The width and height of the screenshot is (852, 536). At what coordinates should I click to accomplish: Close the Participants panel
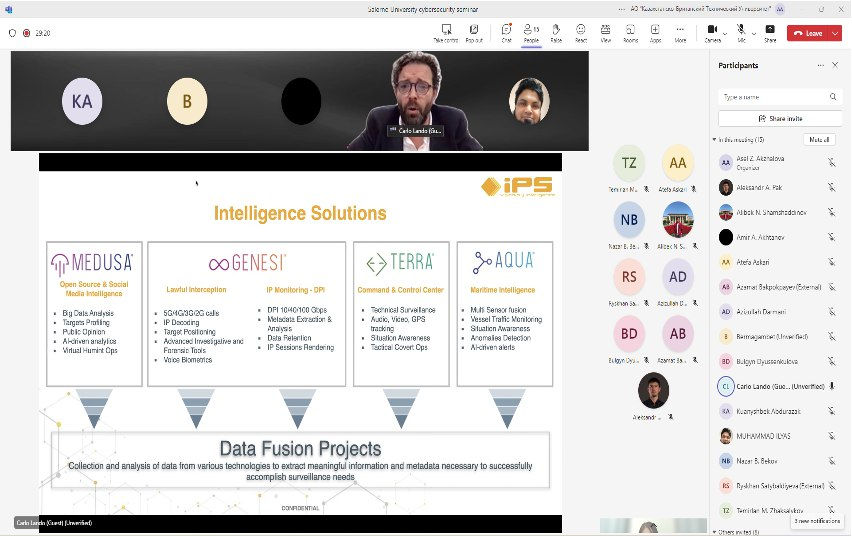[835, 65]
